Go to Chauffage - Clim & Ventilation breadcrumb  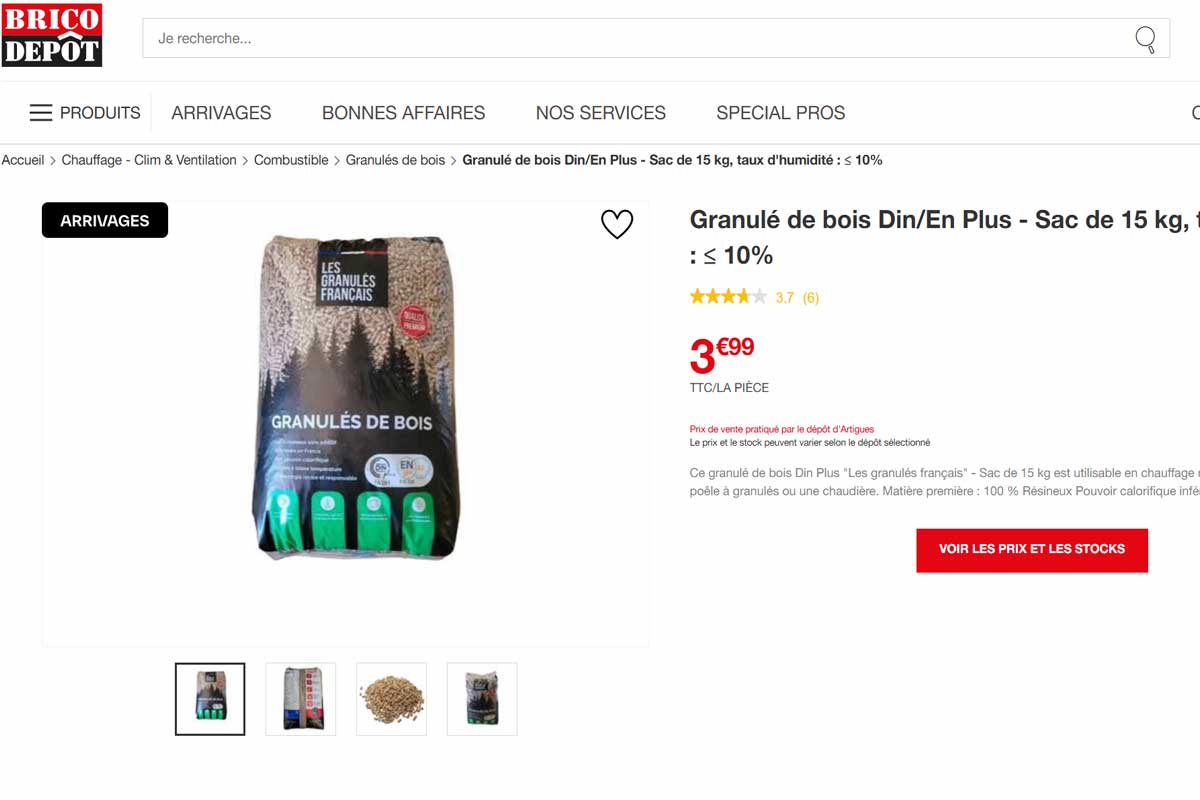(x=149, y=160)
